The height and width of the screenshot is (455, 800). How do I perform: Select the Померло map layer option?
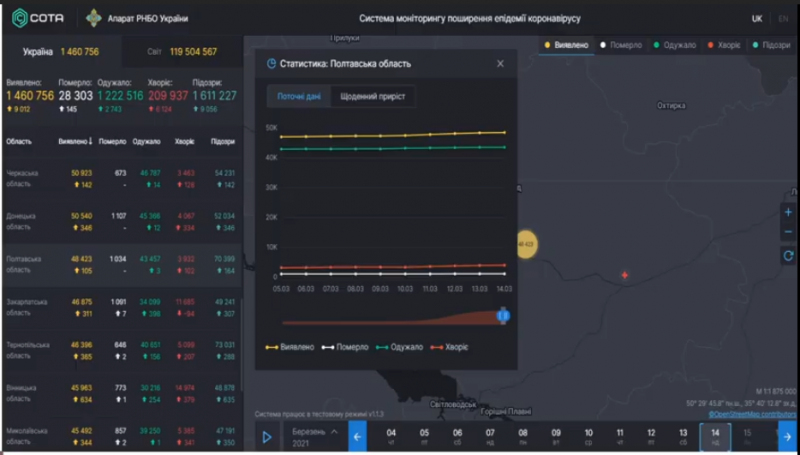point(620,45)
